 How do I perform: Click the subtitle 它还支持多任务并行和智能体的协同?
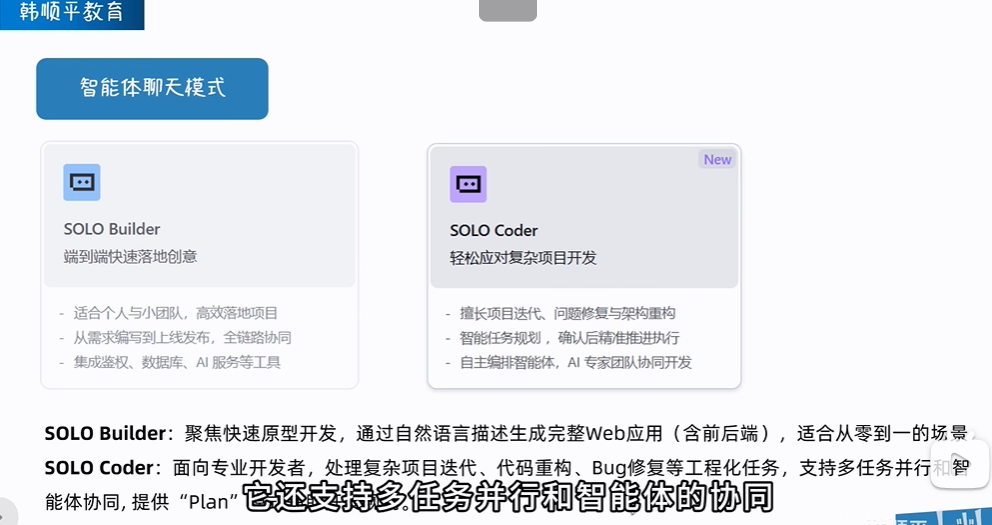tap(509, 498)
